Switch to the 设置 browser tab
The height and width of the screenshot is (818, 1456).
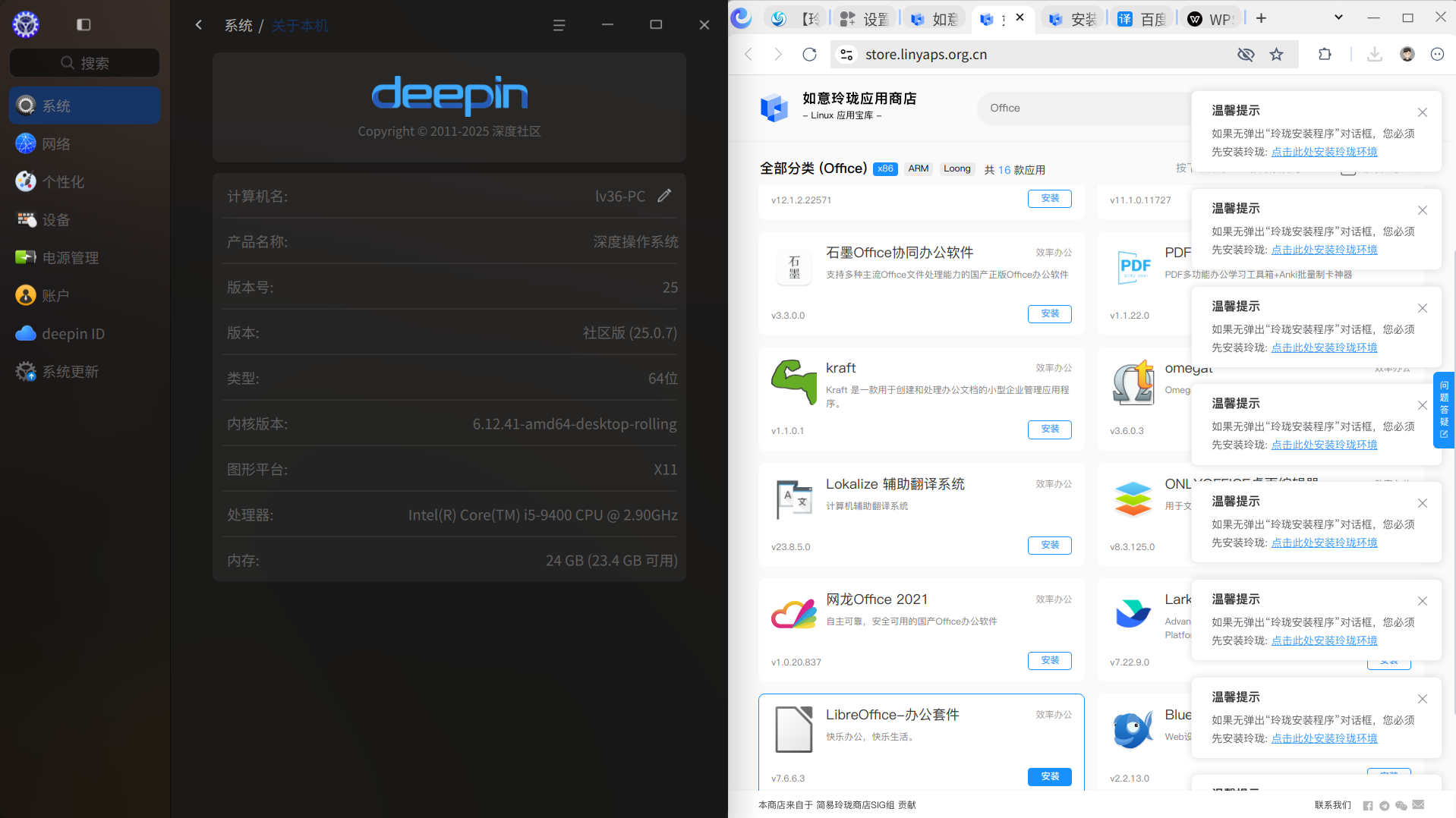pyautogui.click(x=865, y=19)
